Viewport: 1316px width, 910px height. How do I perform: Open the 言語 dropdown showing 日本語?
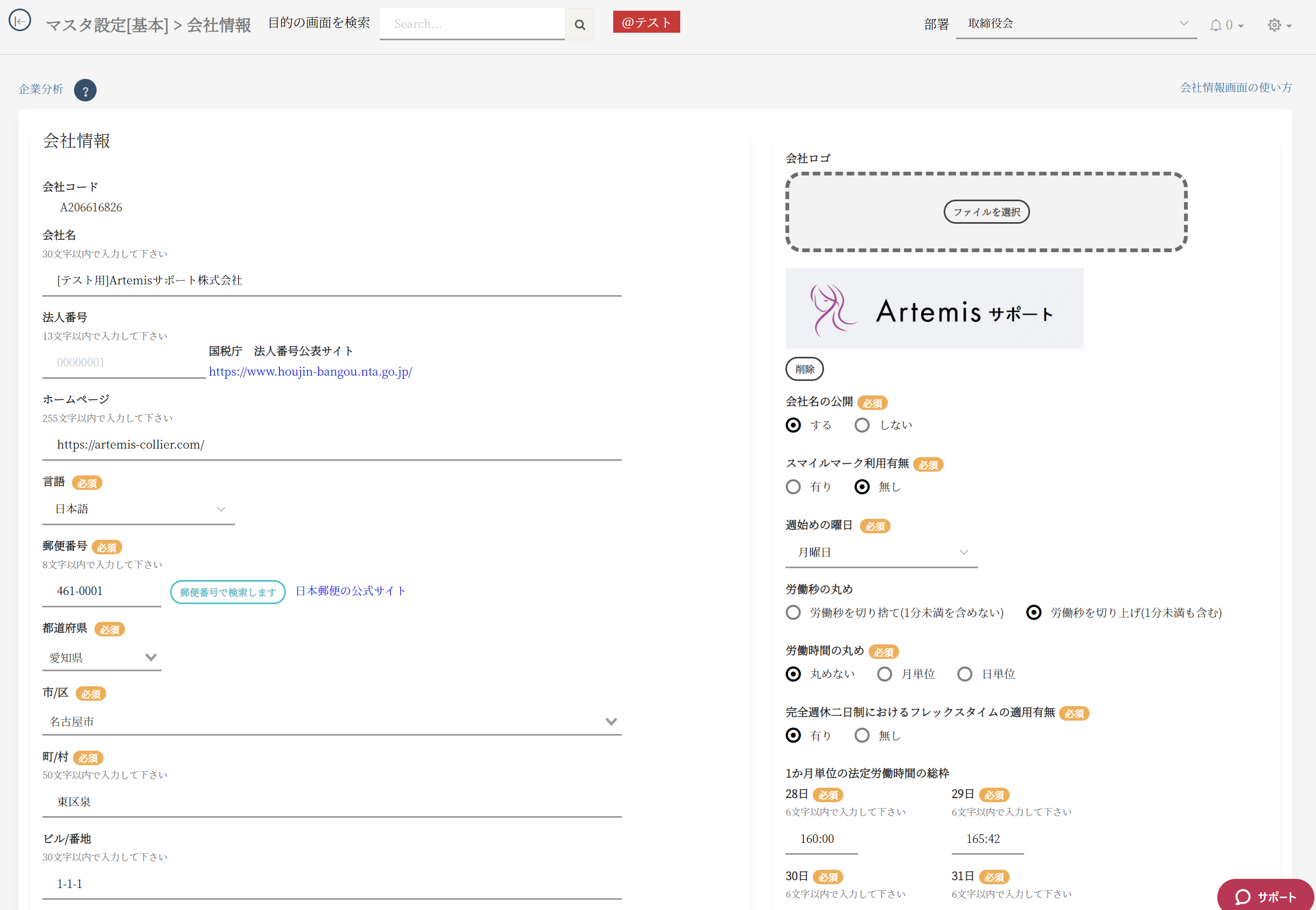point(138,509)
